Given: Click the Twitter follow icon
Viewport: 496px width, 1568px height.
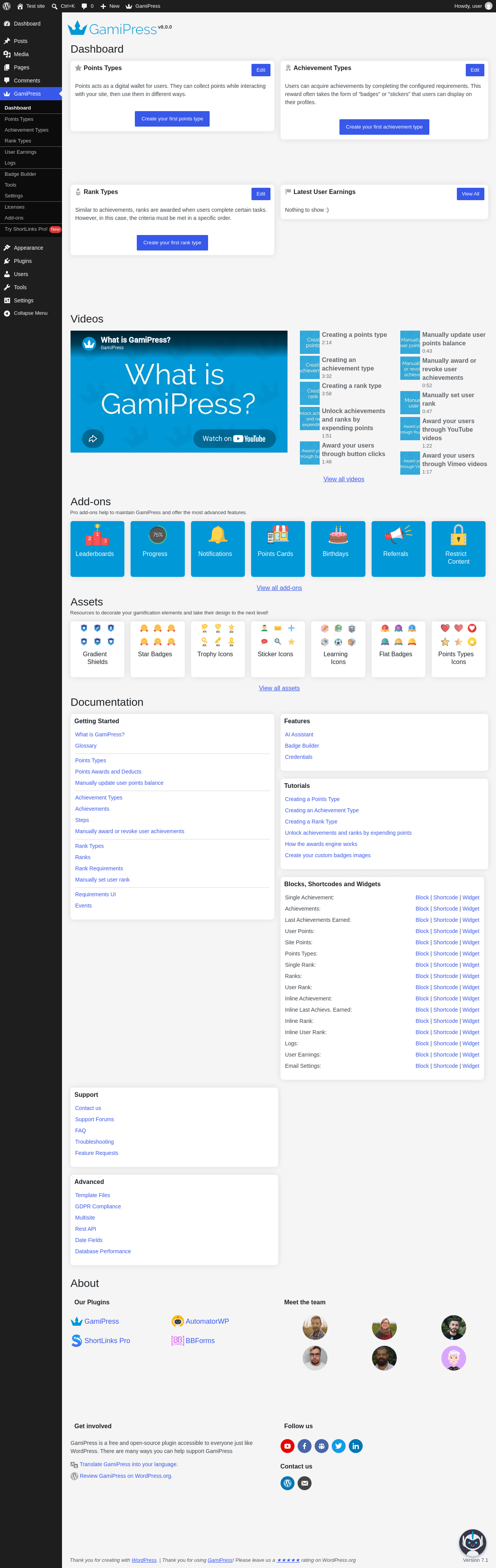Looking at the screenshot, I should [x=339, y=1446].
